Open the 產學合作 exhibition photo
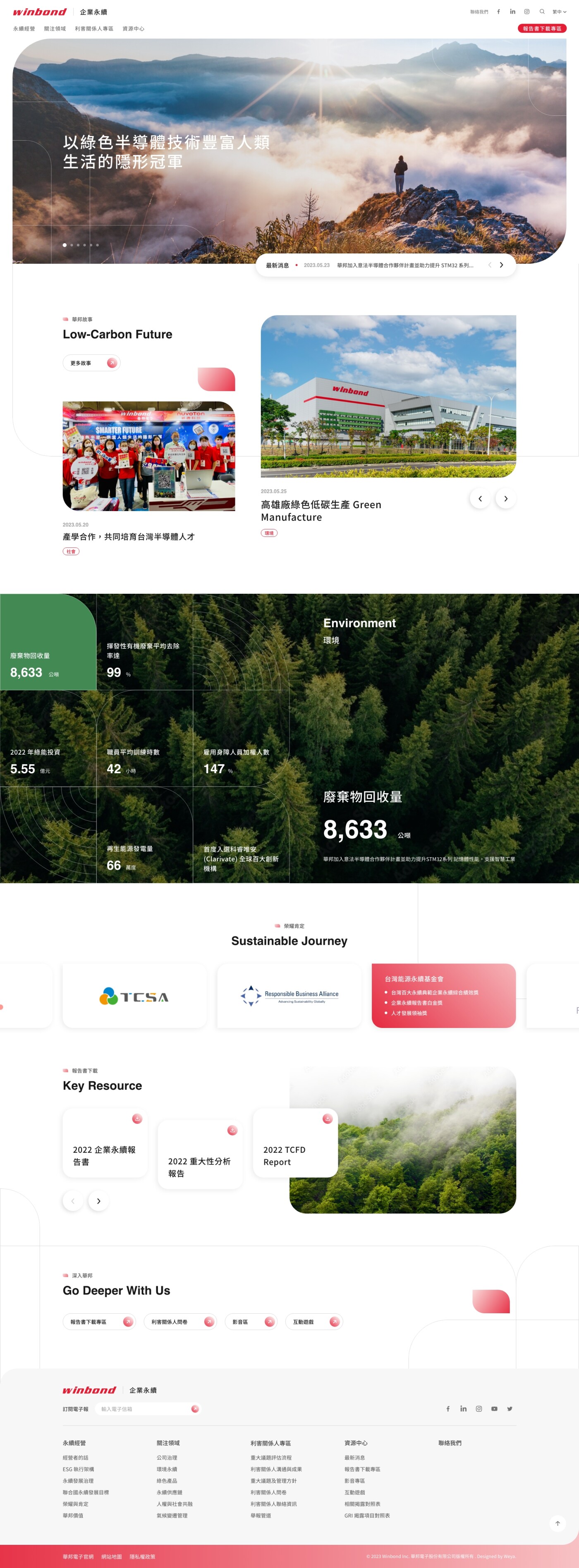This screenshot has width=579, height=1568. tap(148, 456)
